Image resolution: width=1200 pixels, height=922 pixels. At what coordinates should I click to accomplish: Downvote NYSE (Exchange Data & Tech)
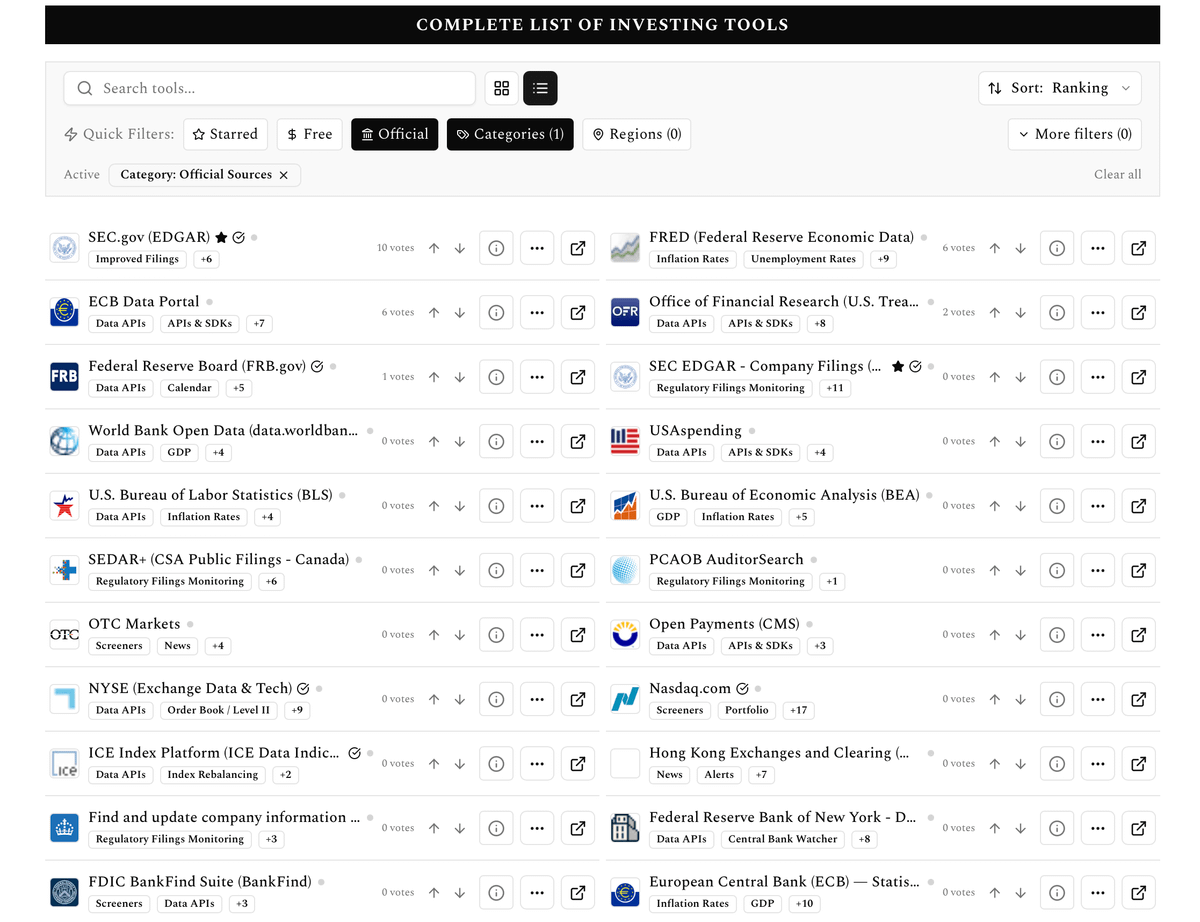pyautogui.click(x=460, y=699)
